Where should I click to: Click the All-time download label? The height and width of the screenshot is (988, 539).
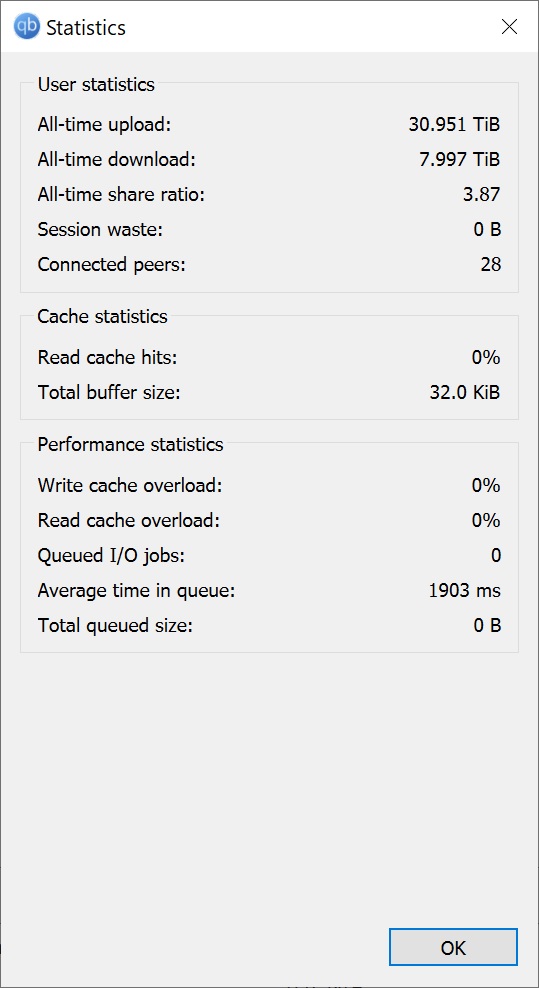117,159
